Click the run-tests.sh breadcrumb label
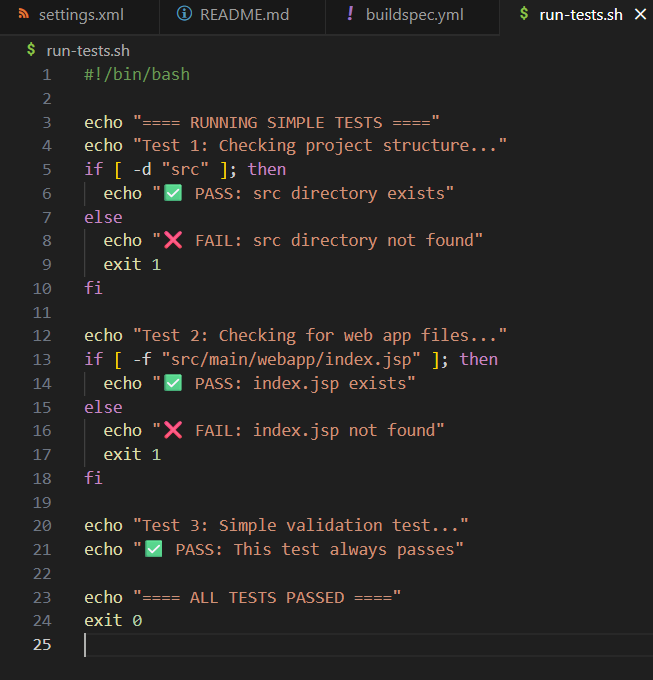 pos(88,51)
